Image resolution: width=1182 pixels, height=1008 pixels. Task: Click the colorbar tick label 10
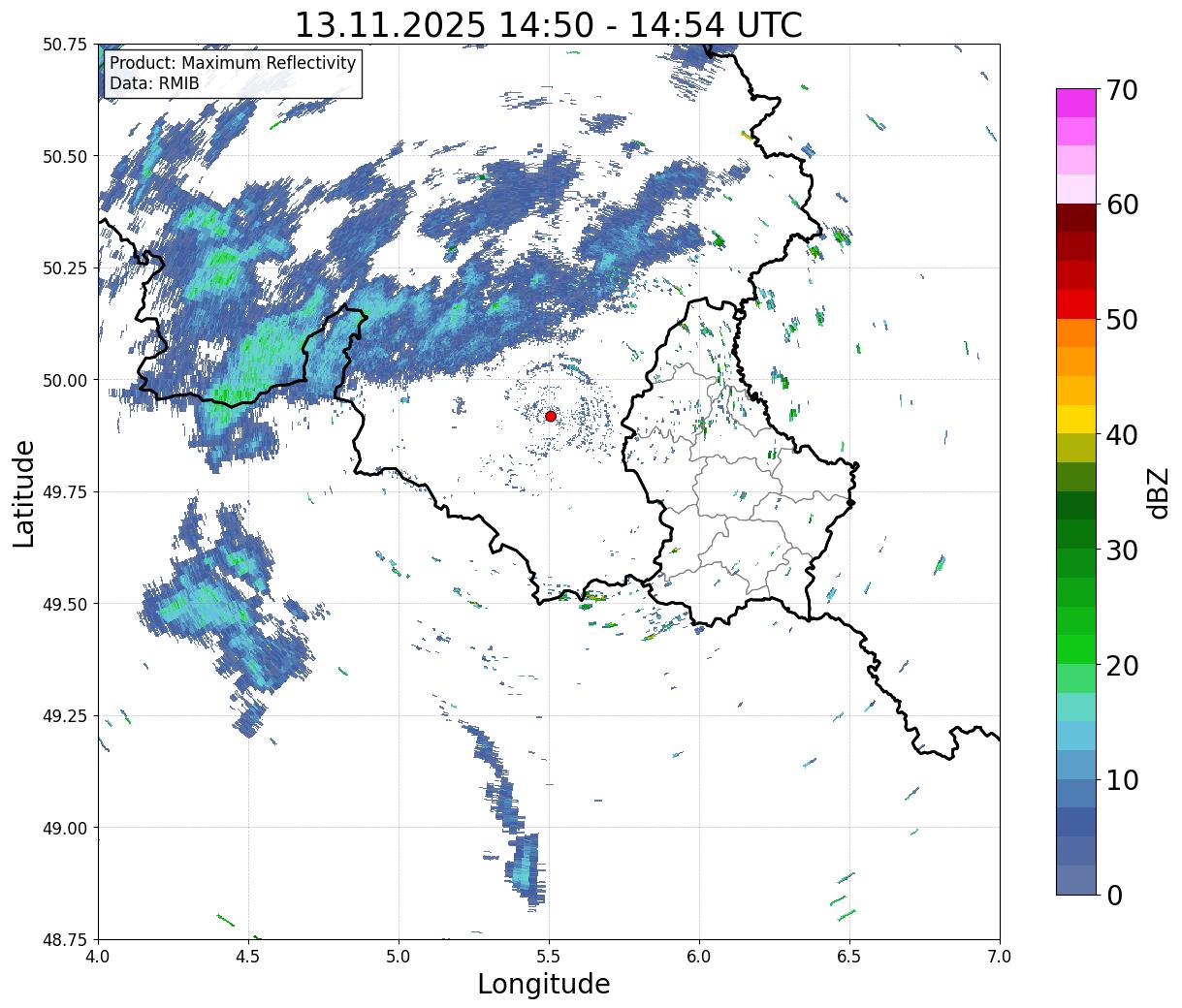[x=1122, y=779]
